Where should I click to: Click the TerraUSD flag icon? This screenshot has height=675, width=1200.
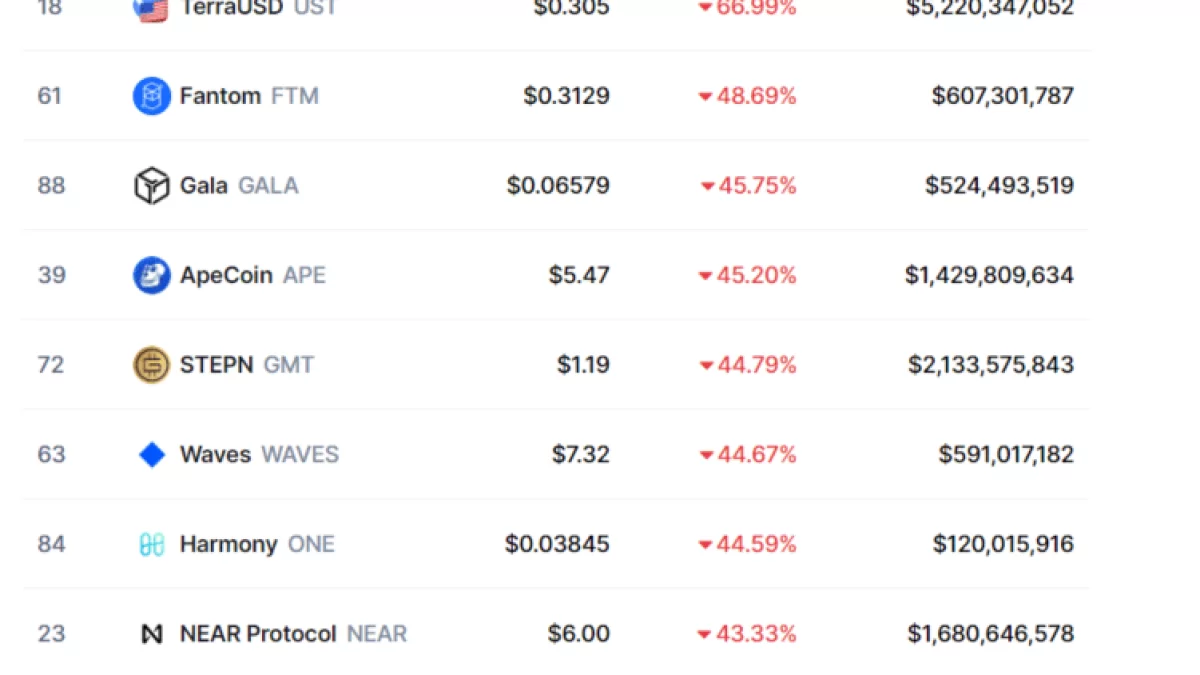151,9
